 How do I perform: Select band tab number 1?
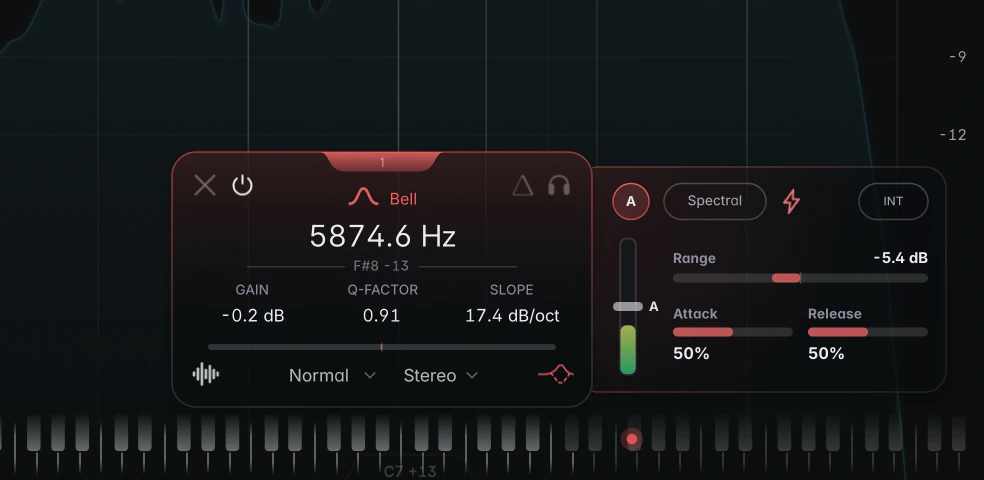tap(382, 162)
